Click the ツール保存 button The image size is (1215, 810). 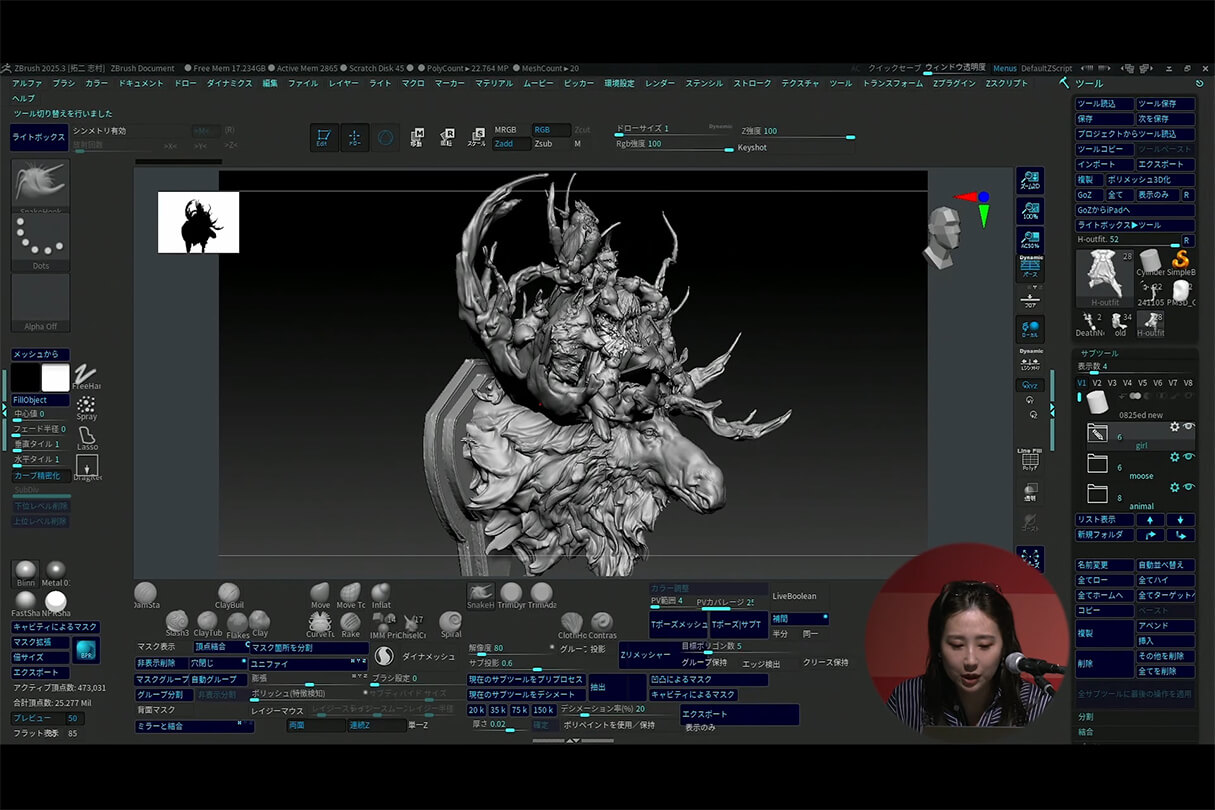pos(1165,104)
